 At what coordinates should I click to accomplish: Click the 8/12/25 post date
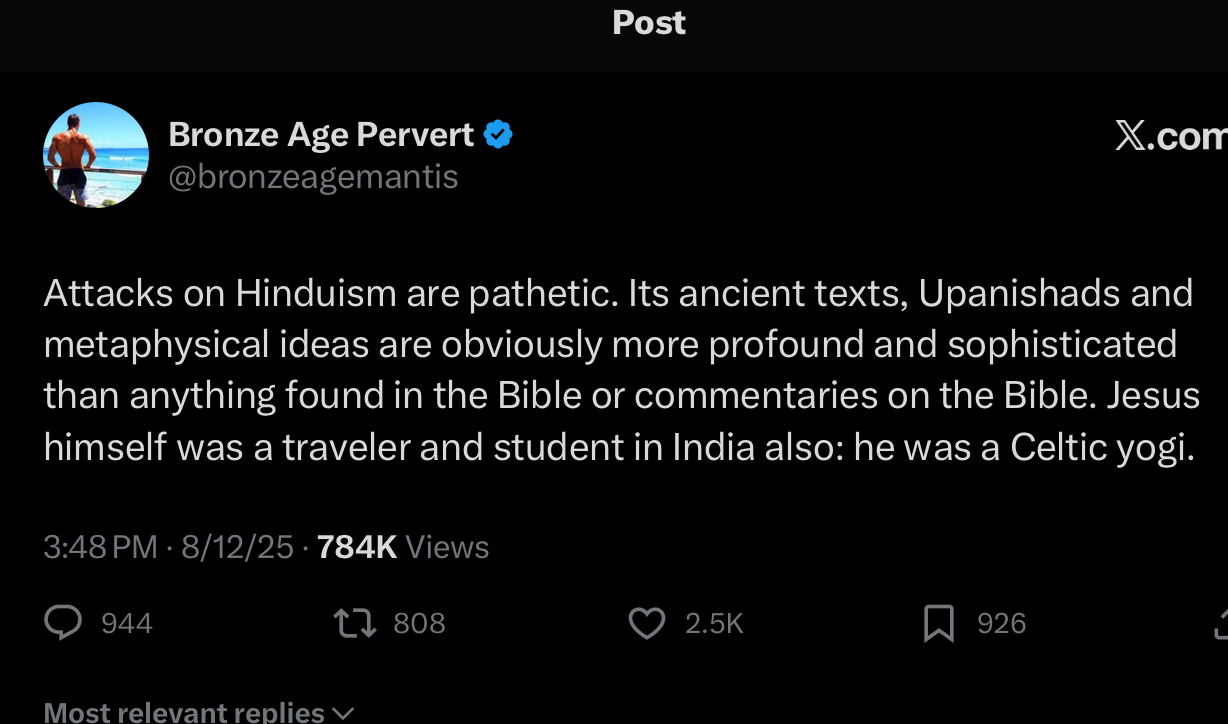(237, 547)
